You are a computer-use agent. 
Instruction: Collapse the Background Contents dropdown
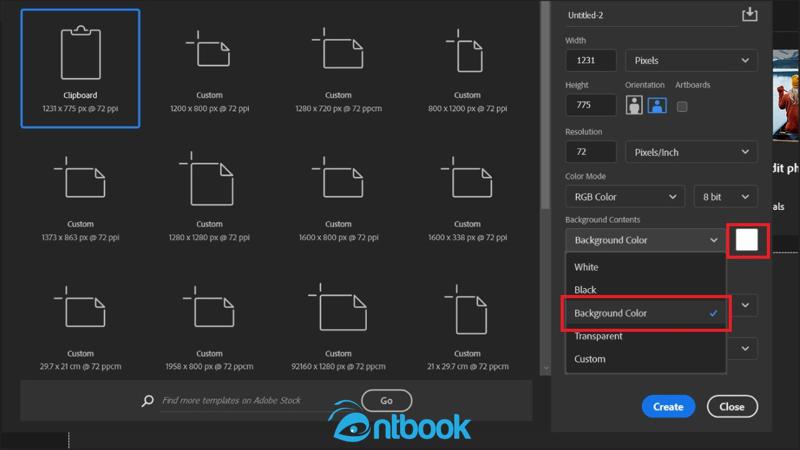(x=645, y=240)
